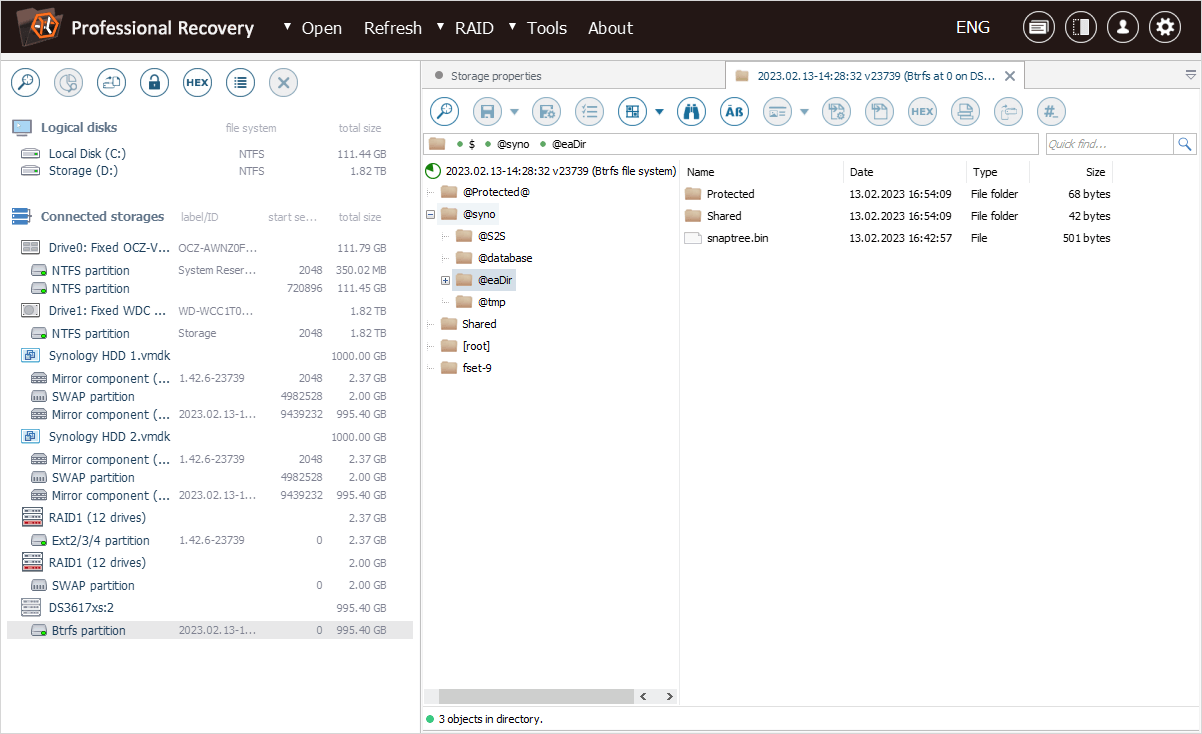Open the user account icon in top bar

pyautogui.click(x=1123, y=27)
